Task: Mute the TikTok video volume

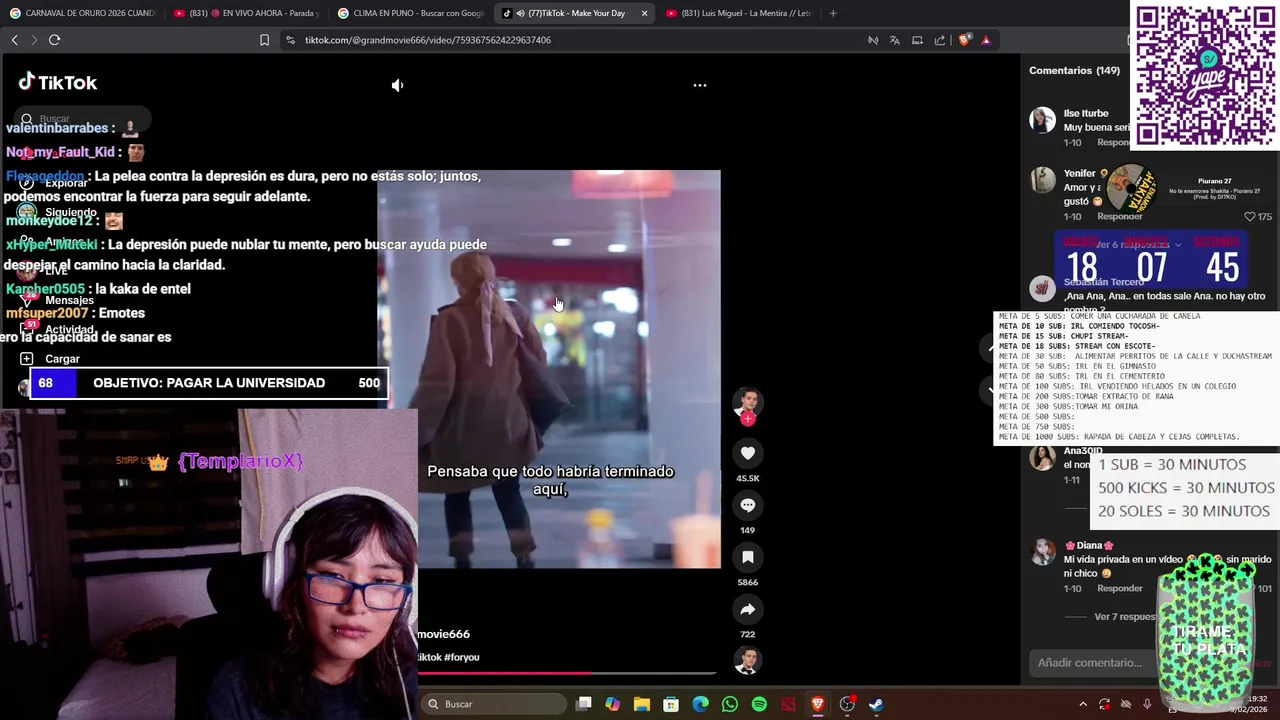Action: (x=397, y=85)
